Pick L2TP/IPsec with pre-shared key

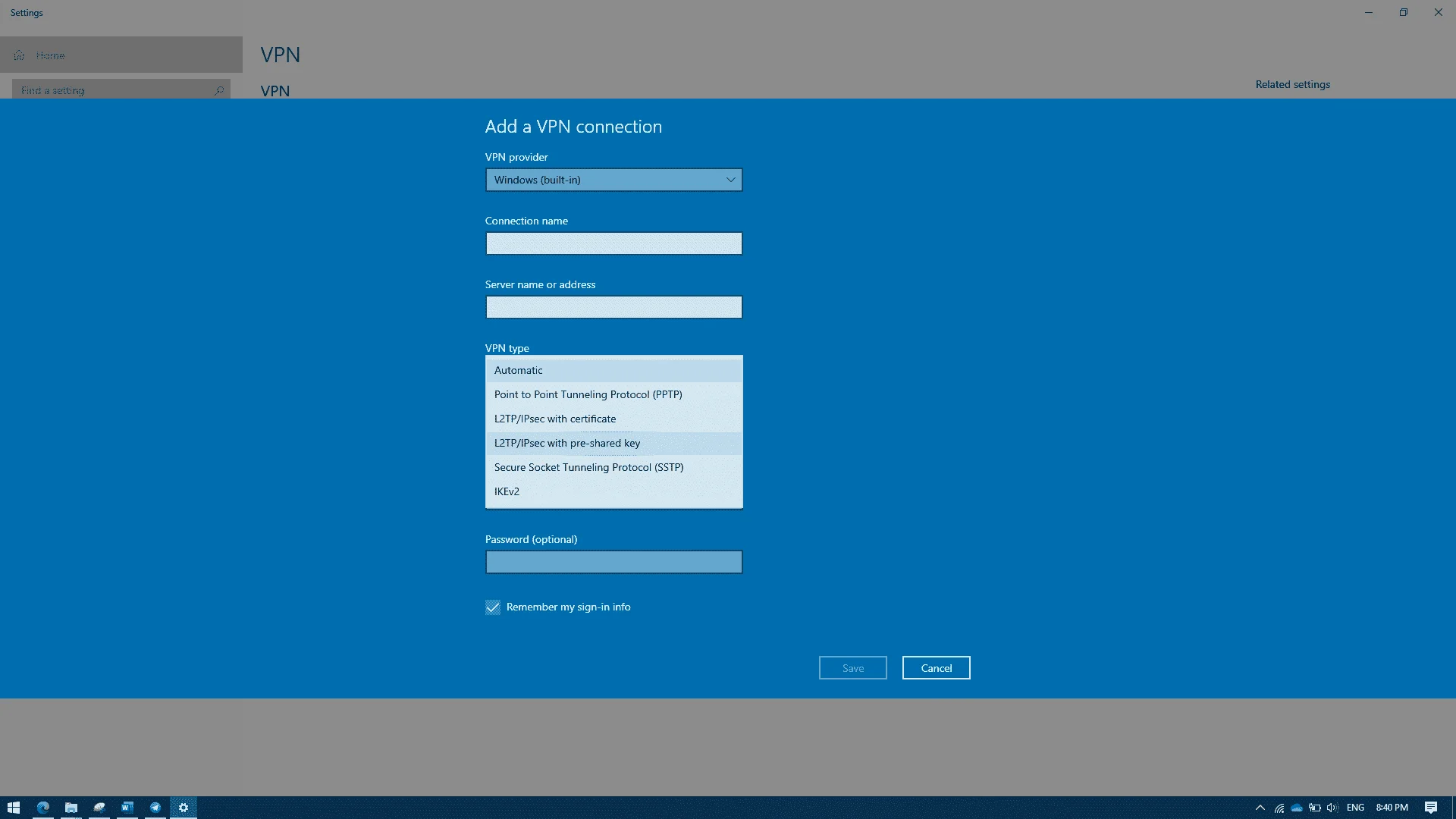614,443
